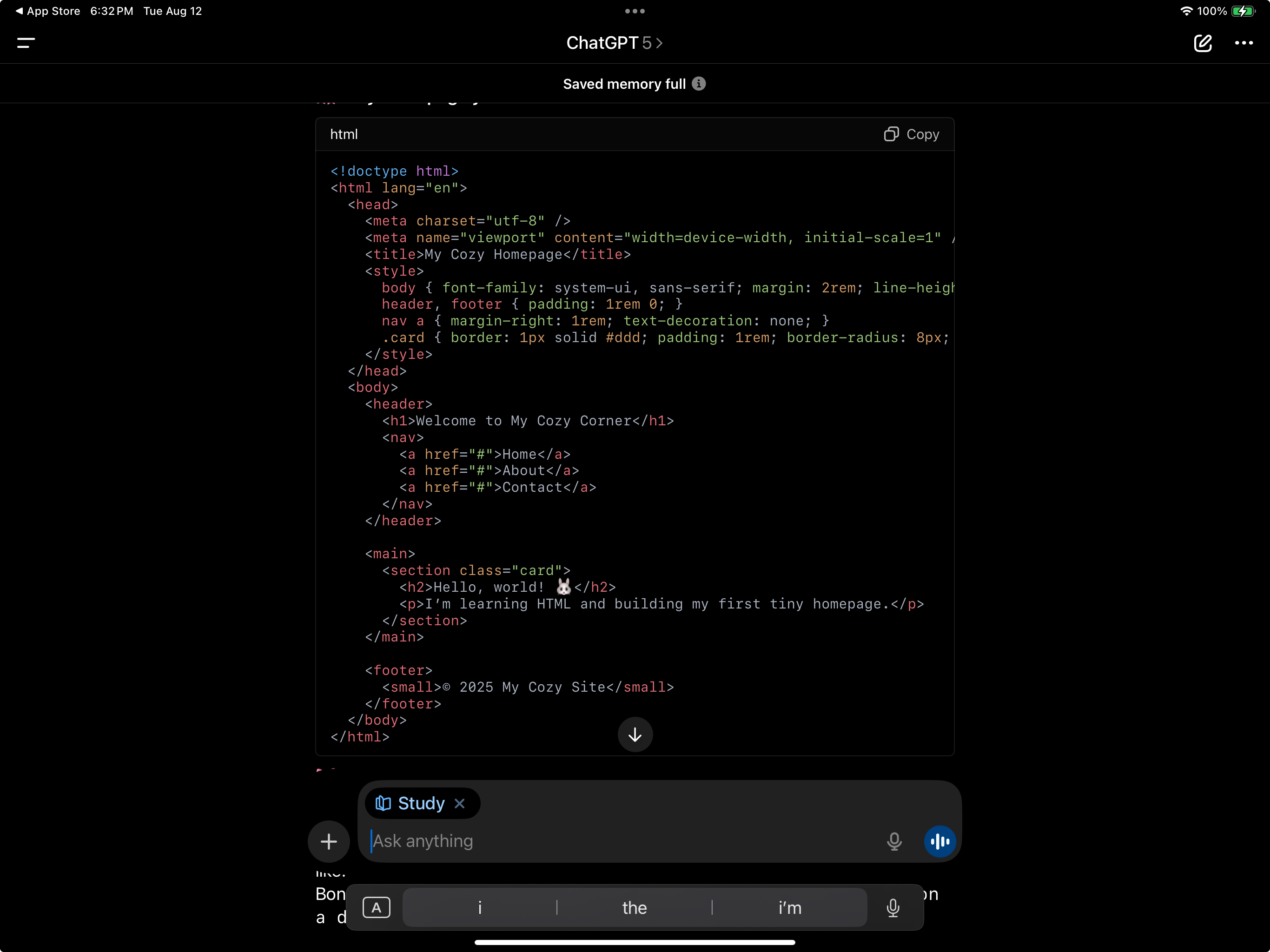The image size is (1270, 952).
Task: Click the "Welcome to My Cozy Corner" heading line
Action: click(528, 421)
